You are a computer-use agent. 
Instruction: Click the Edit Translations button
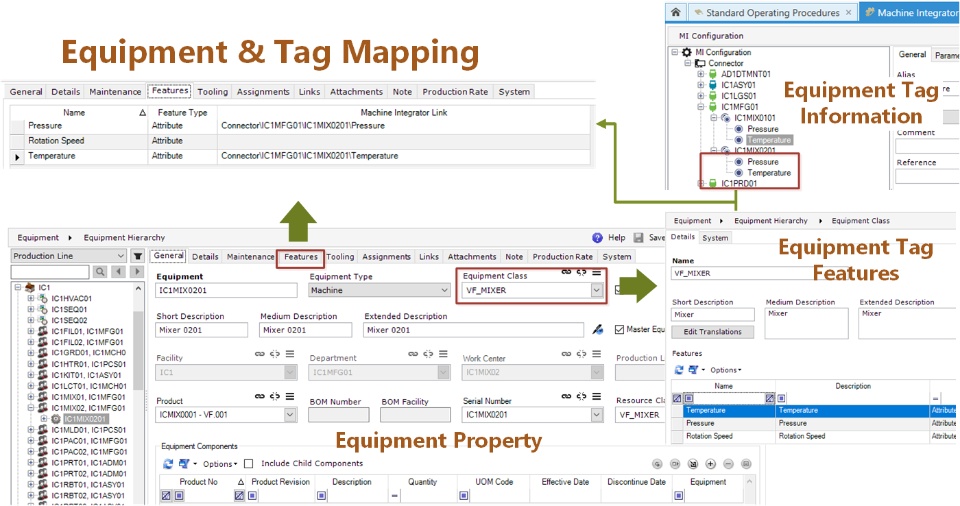pyautogui.click(x=713, y=331)
